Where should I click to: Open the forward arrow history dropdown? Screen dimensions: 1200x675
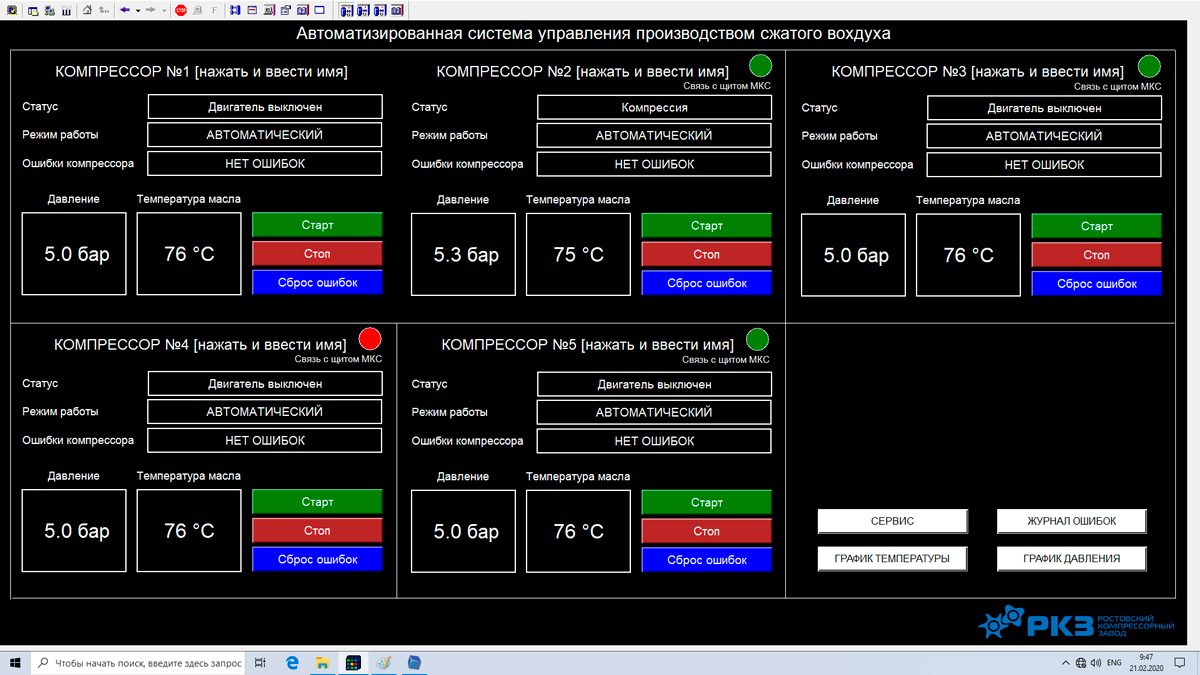pos(162,10)
